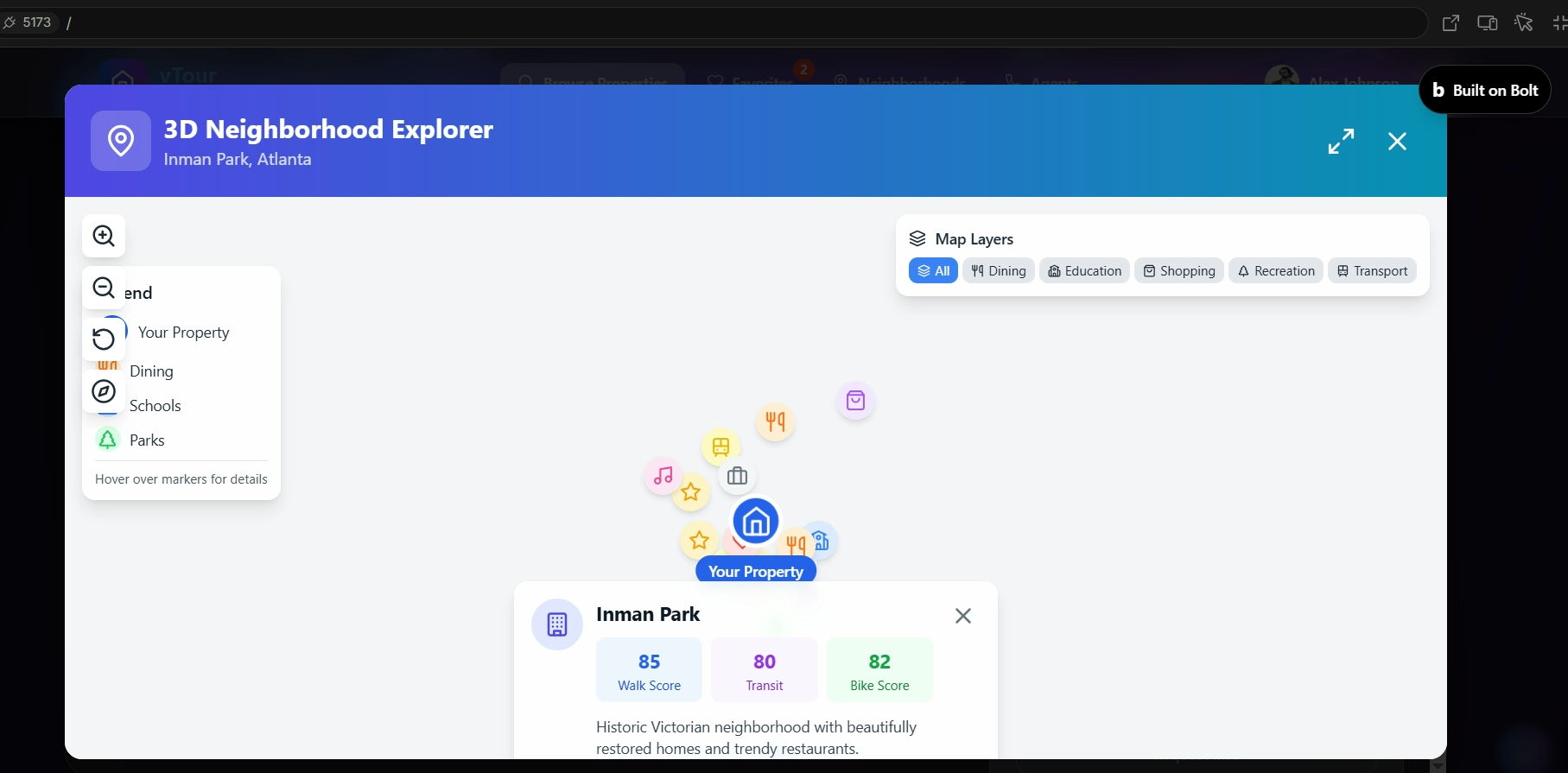Click the Inman Park building icon
1568x773 pixels.
coord(557,624)
